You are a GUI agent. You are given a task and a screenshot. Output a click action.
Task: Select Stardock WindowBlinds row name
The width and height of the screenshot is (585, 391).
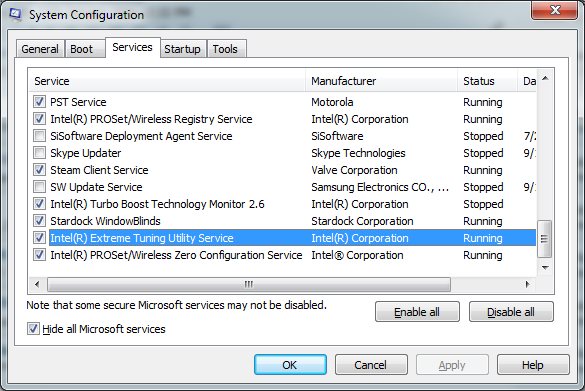pos(105,221)
